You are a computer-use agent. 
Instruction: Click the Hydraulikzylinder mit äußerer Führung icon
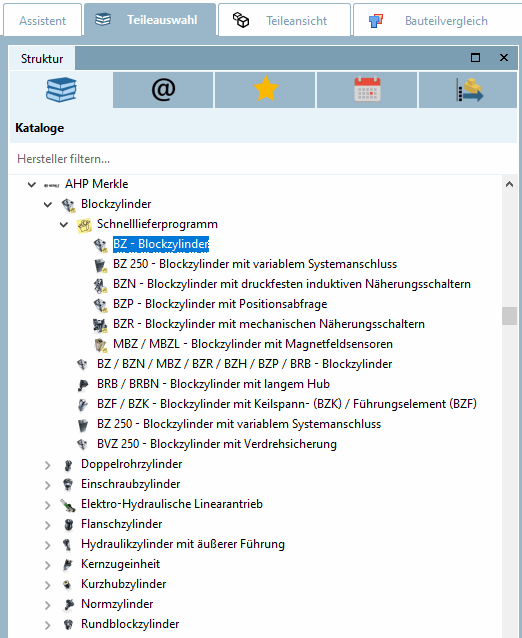[x=68, y=544]
